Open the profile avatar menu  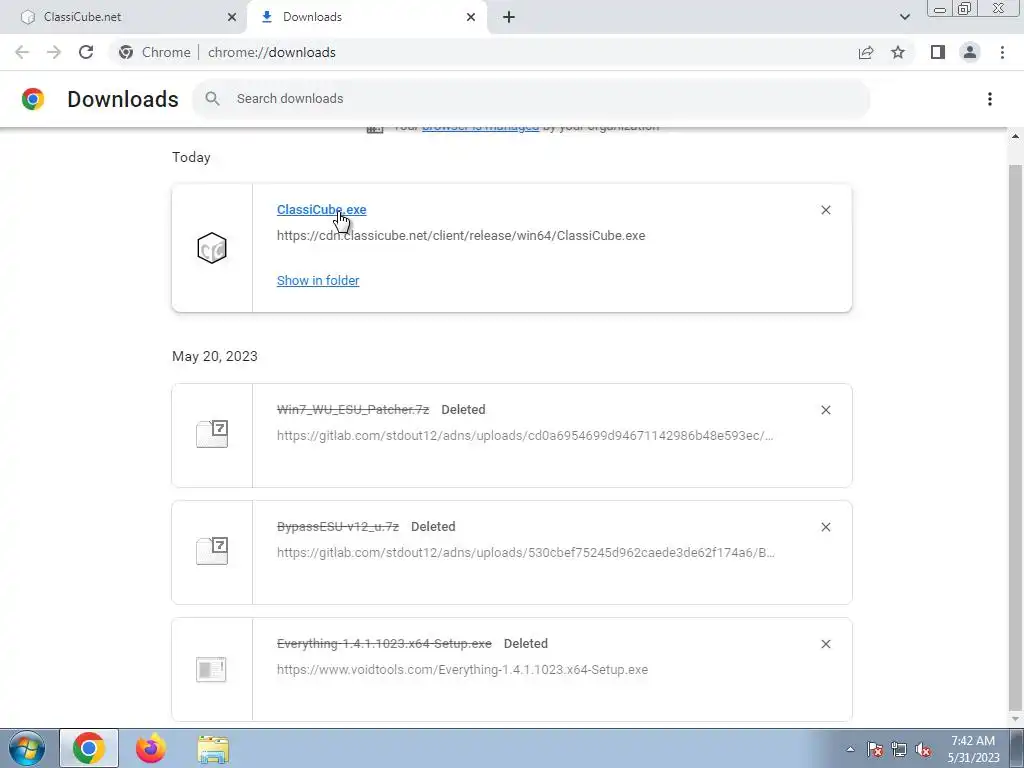pos(970,52)
